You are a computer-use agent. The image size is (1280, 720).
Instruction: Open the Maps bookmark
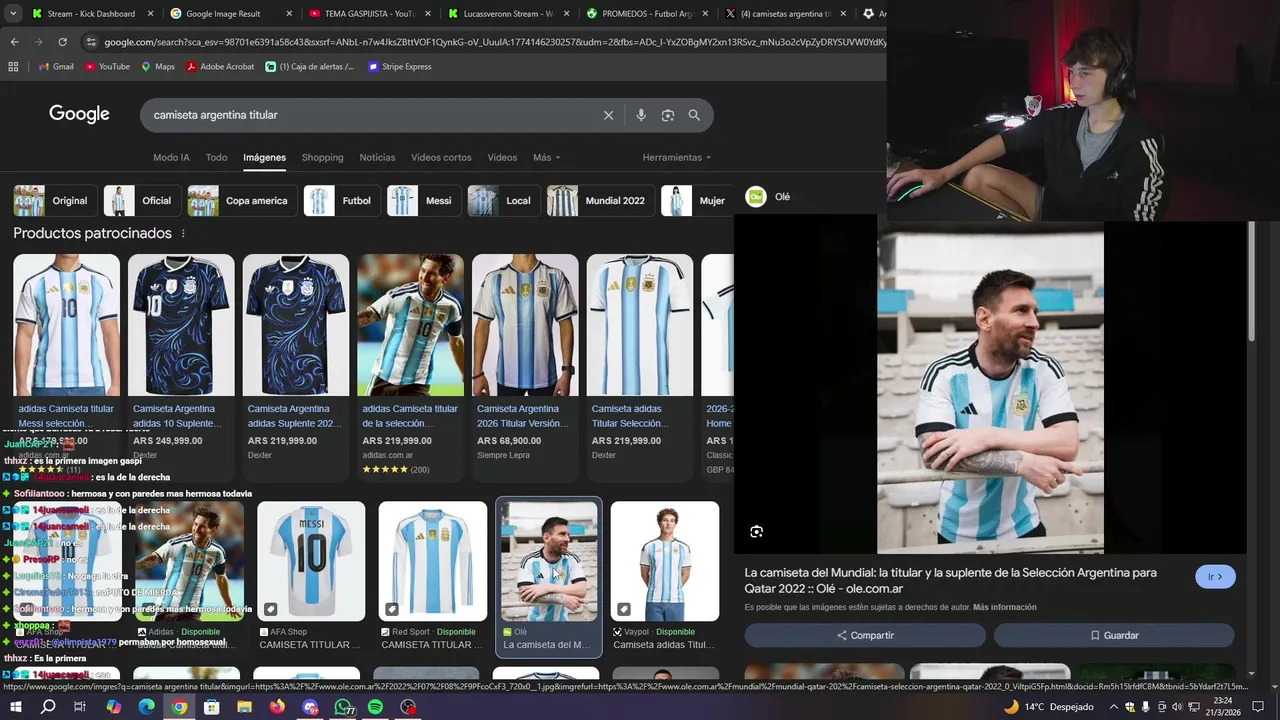(158, 67)
